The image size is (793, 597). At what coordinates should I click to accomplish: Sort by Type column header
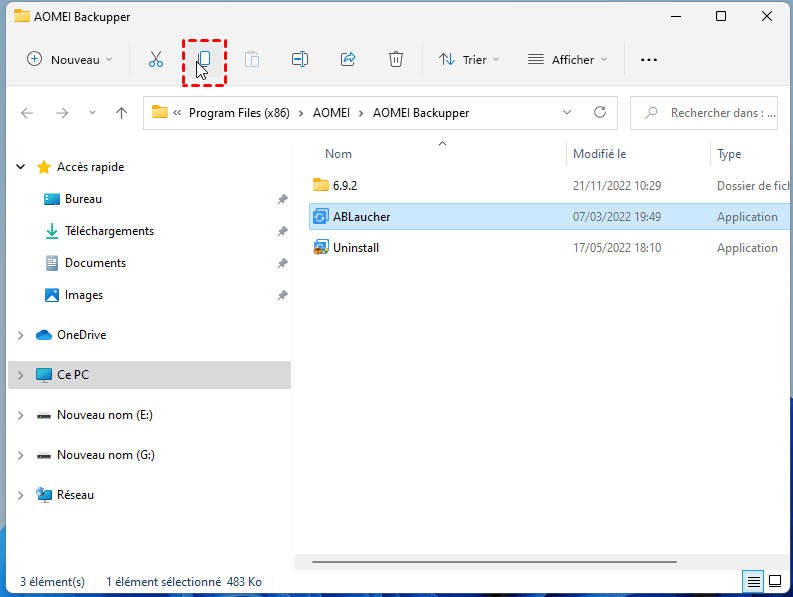(x=729, y=154)
